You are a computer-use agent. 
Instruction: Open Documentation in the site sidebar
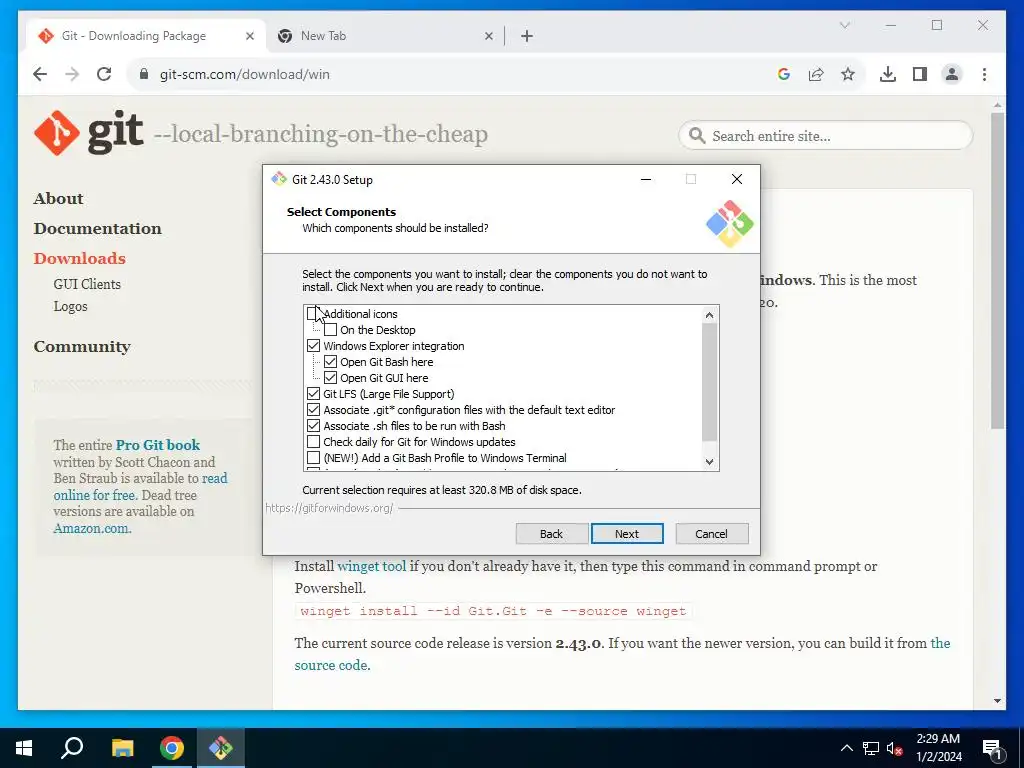[x=98, y=229]
